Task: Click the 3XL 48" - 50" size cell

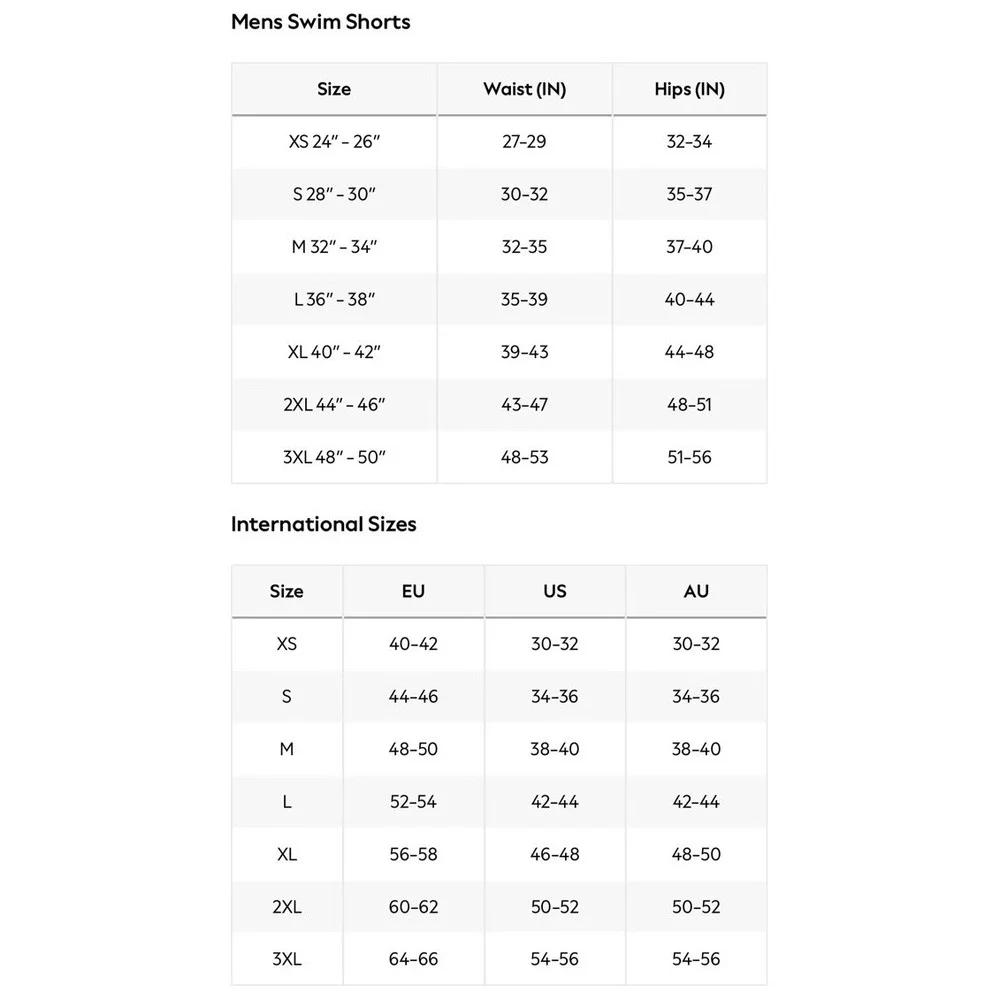Action: [x=334, y=457]
